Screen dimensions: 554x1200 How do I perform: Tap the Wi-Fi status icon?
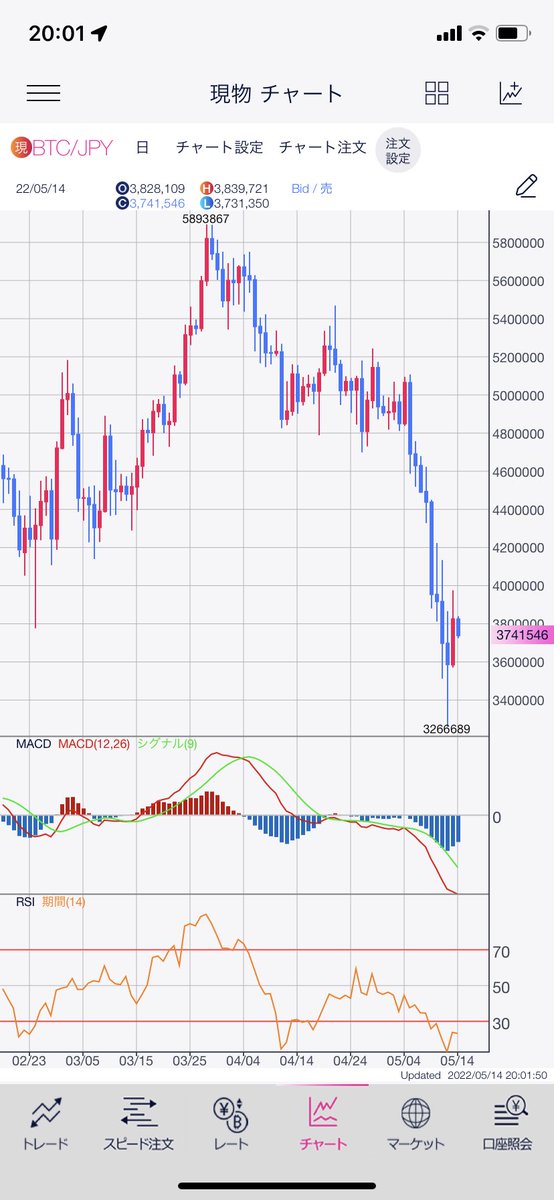[x=478, y=34]
